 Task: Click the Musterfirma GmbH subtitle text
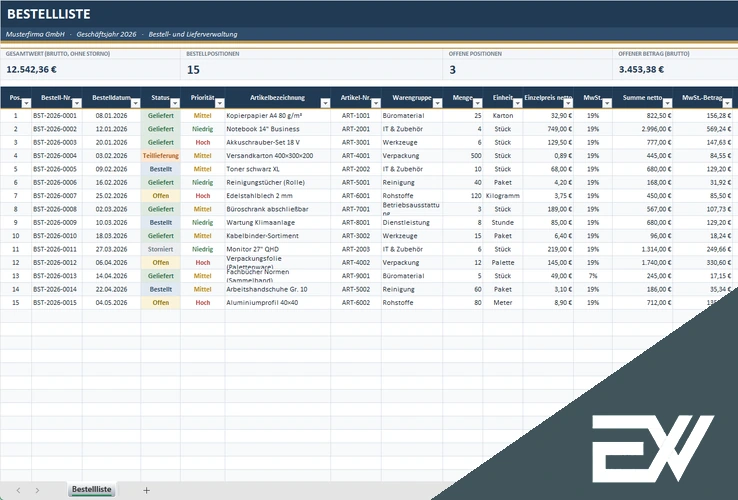click(35, 34)
